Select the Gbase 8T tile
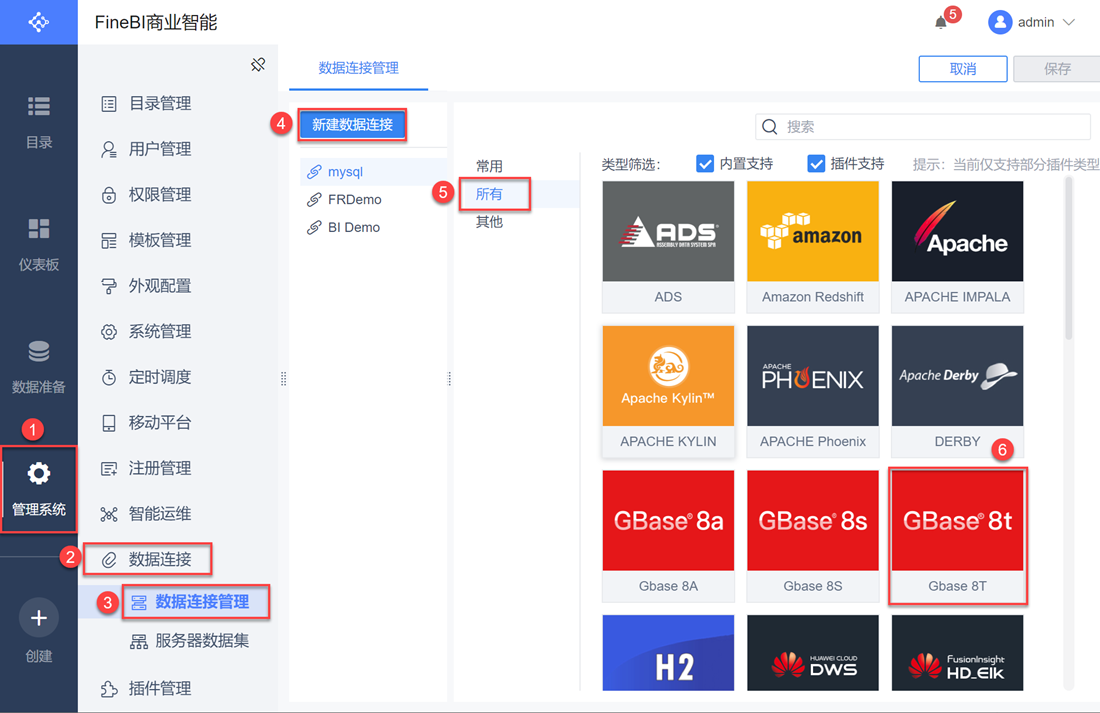Screen dimensions: 1100x713 pos(957,536)
